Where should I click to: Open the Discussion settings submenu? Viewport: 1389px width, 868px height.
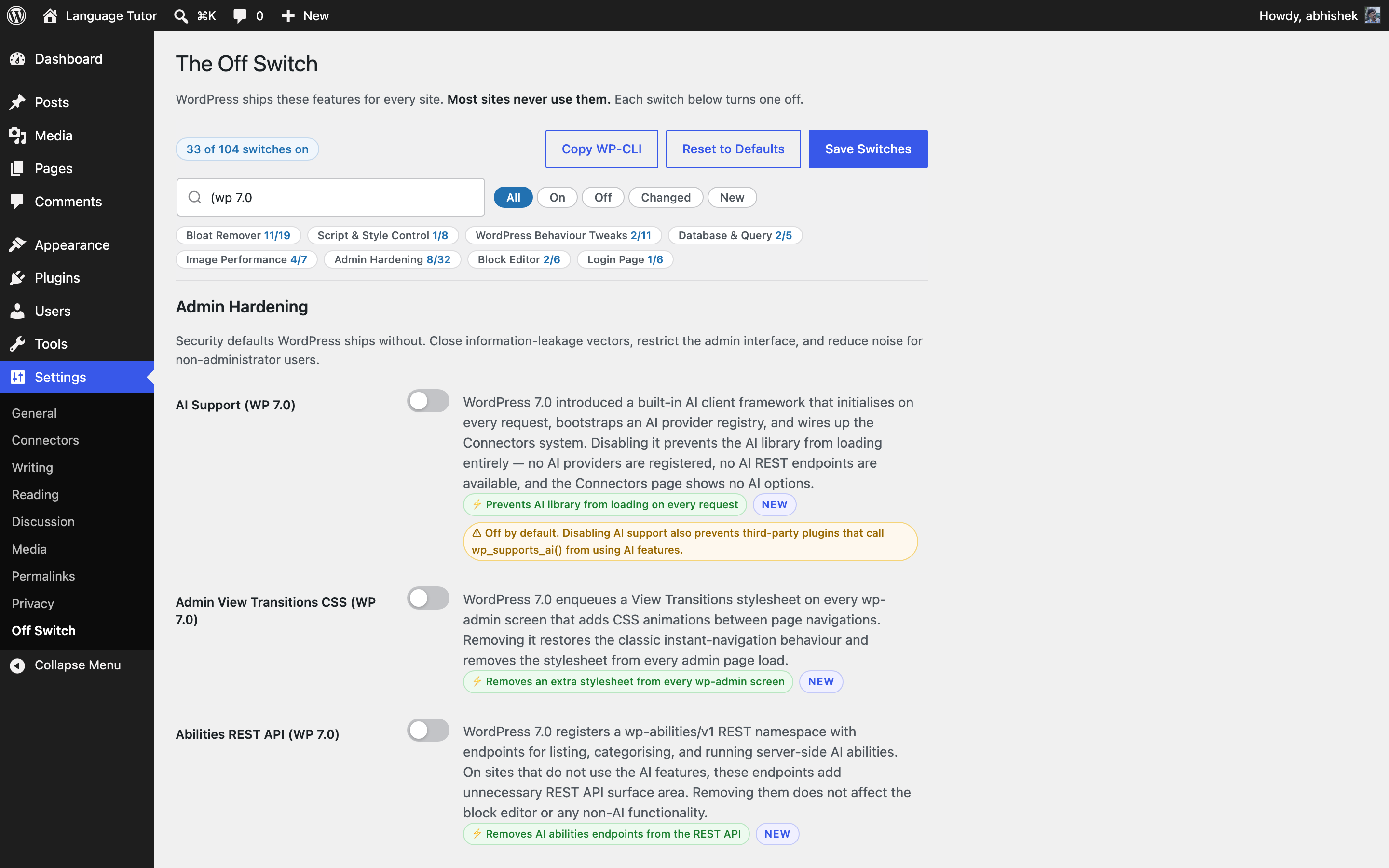click(43, 522)
